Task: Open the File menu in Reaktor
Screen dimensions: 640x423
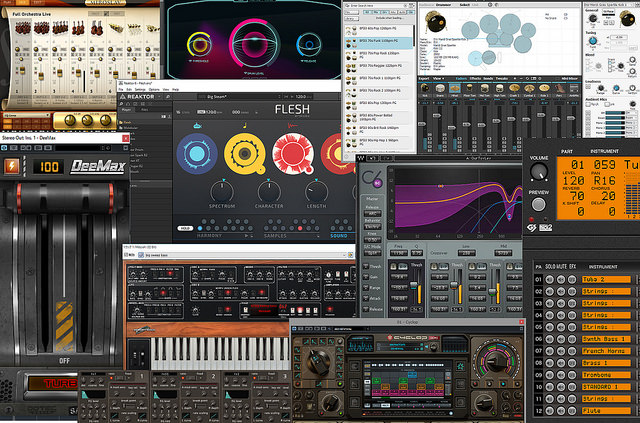Action: click(x=120, y=89)
